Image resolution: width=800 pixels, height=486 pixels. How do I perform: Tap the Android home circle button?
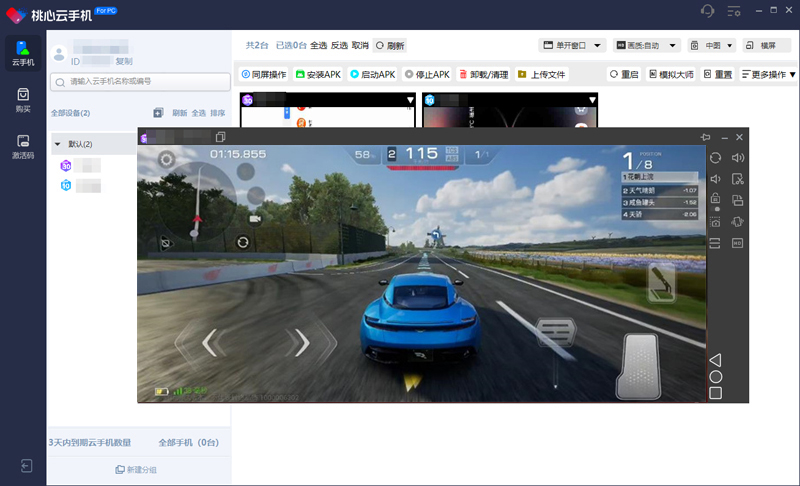(x=715, y=377)
